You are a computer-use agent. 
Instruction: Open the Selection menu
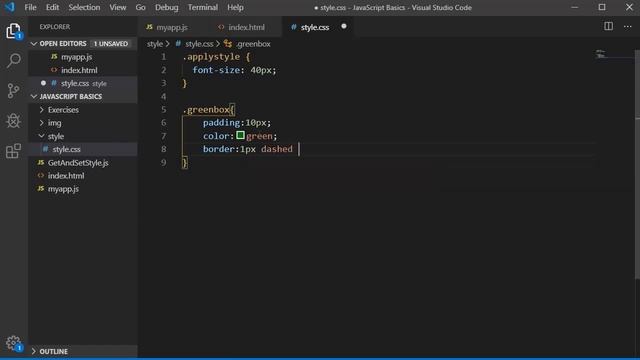[x=84, y=7]
